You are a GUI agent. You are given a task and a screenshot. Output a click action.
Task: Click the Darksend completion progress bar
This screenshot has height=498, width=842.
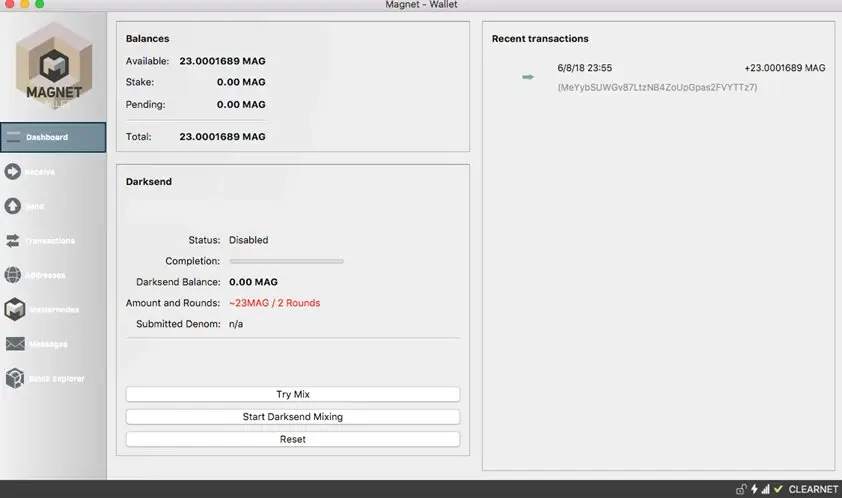click(x=286, y=261)
